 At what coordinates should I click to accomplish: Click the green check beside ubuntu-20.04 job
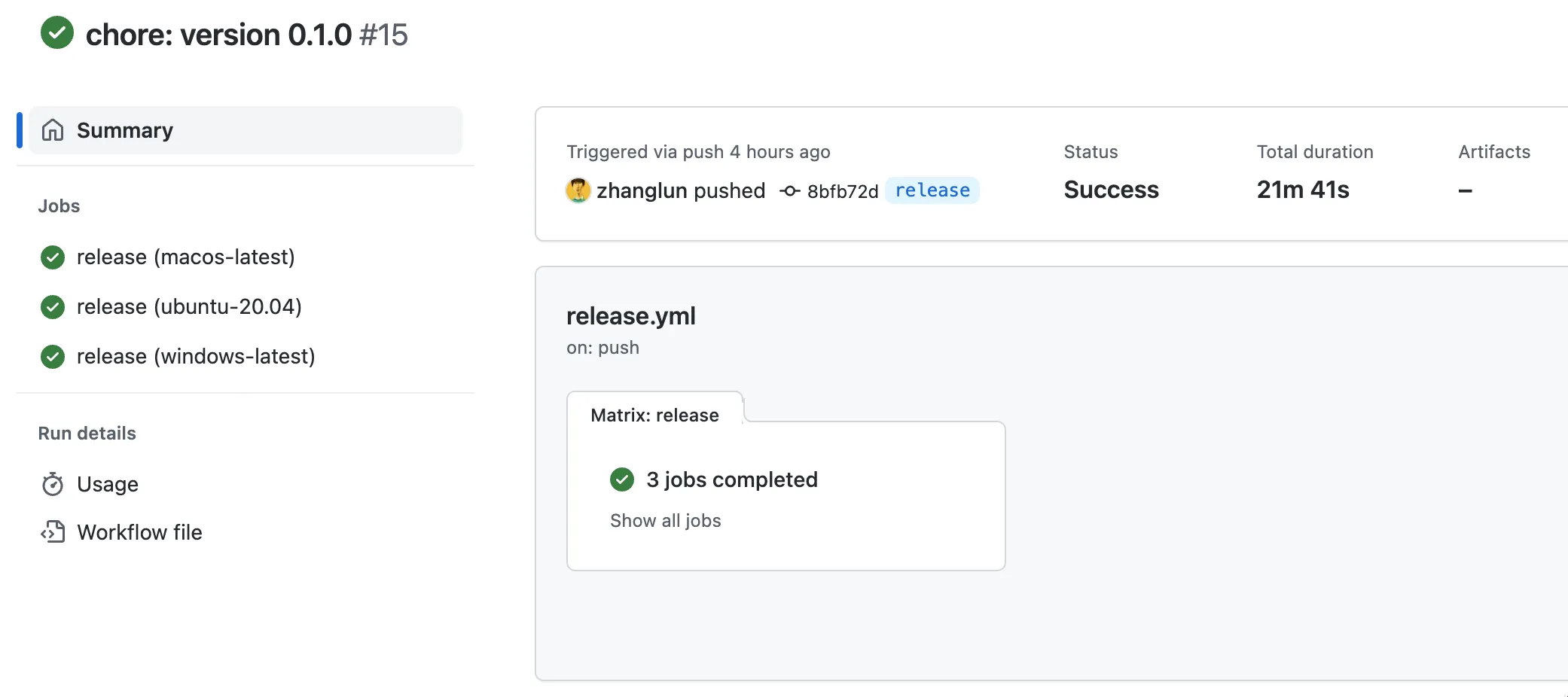coord(53,307)
